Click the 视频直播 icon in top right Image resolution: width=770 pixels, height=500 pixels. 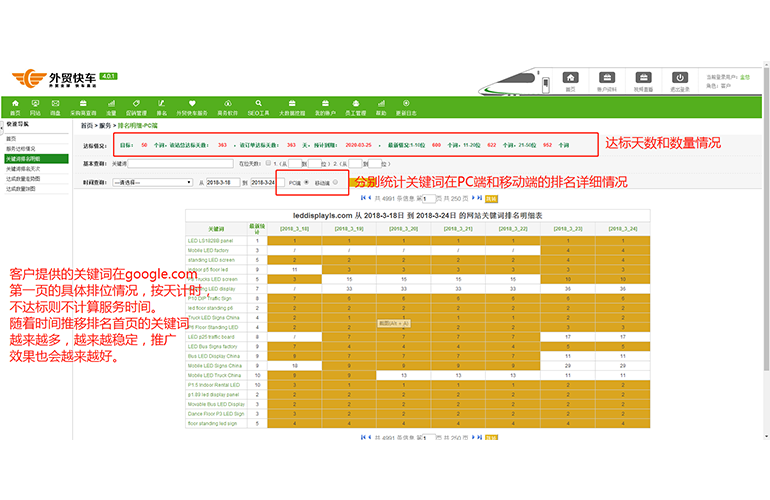(643, 80)
